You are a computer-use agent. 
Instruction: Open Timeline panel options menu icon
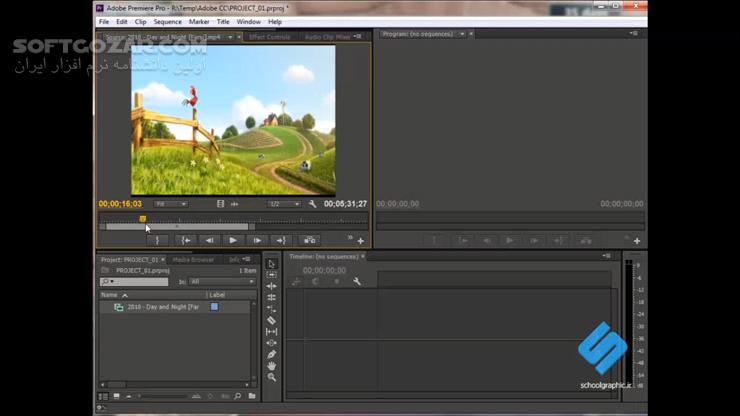click(606, 256)
